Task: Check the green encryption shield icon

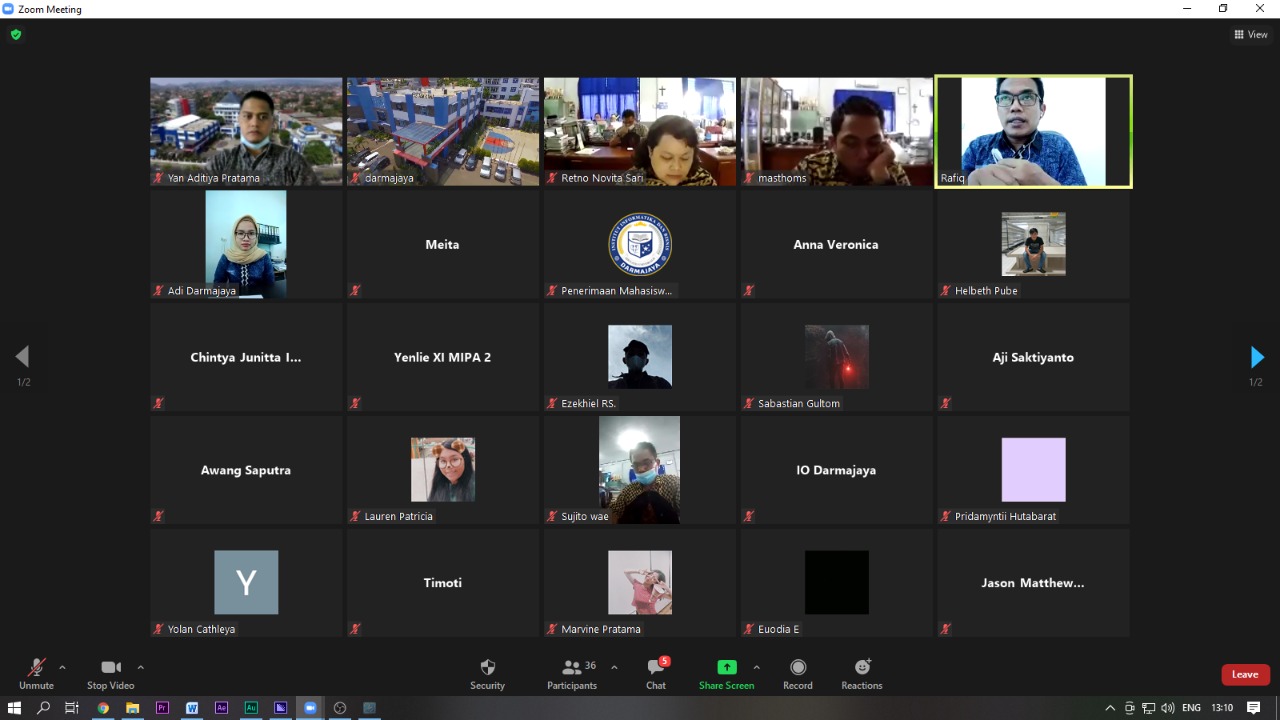Action: [15, 34]
